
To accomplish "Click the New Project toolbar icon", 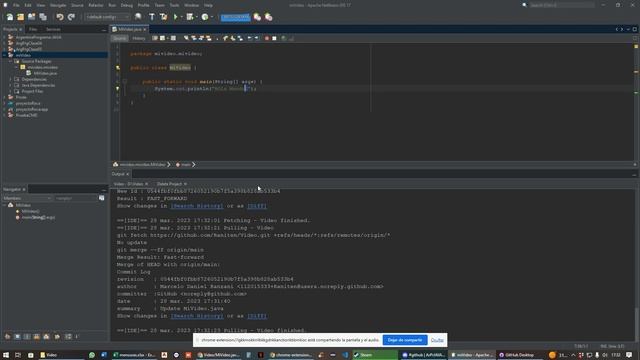I will tap(20, 17).
